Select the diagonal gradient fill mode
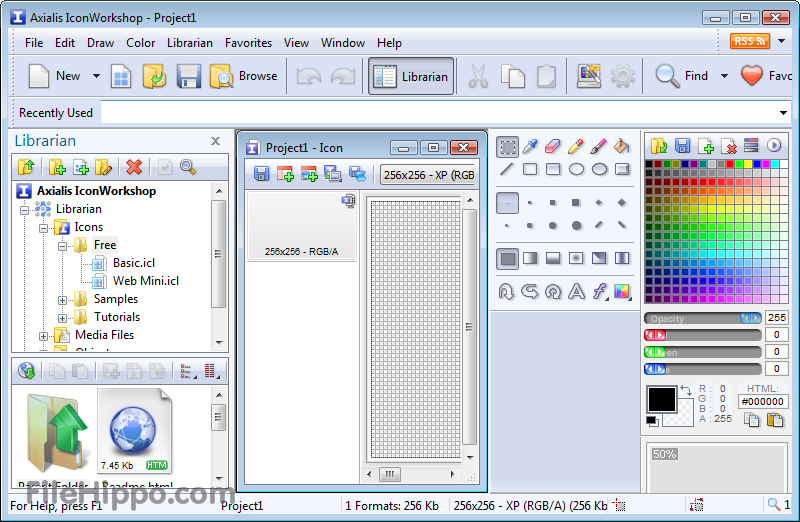 click(x=599, y=258)
